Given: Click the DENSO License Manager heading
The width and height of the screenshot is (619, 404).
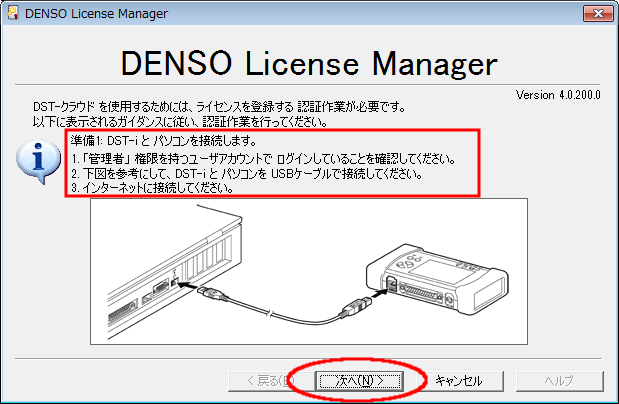Looking at the screenshot, I should tap(309, 63).
